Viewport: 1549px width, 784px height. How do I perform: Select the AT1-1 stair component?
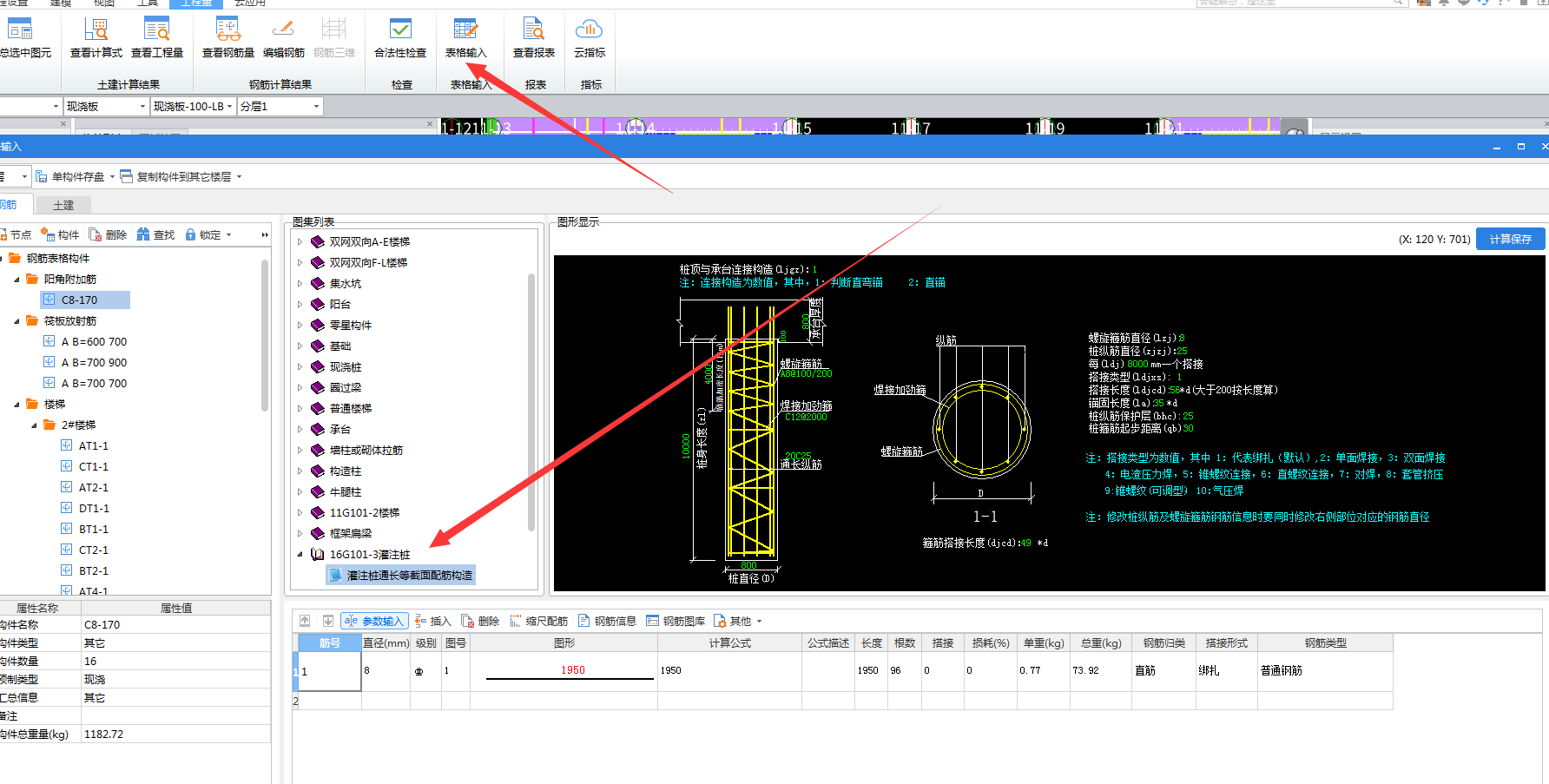pyautogui.click(x=93, y=446)
